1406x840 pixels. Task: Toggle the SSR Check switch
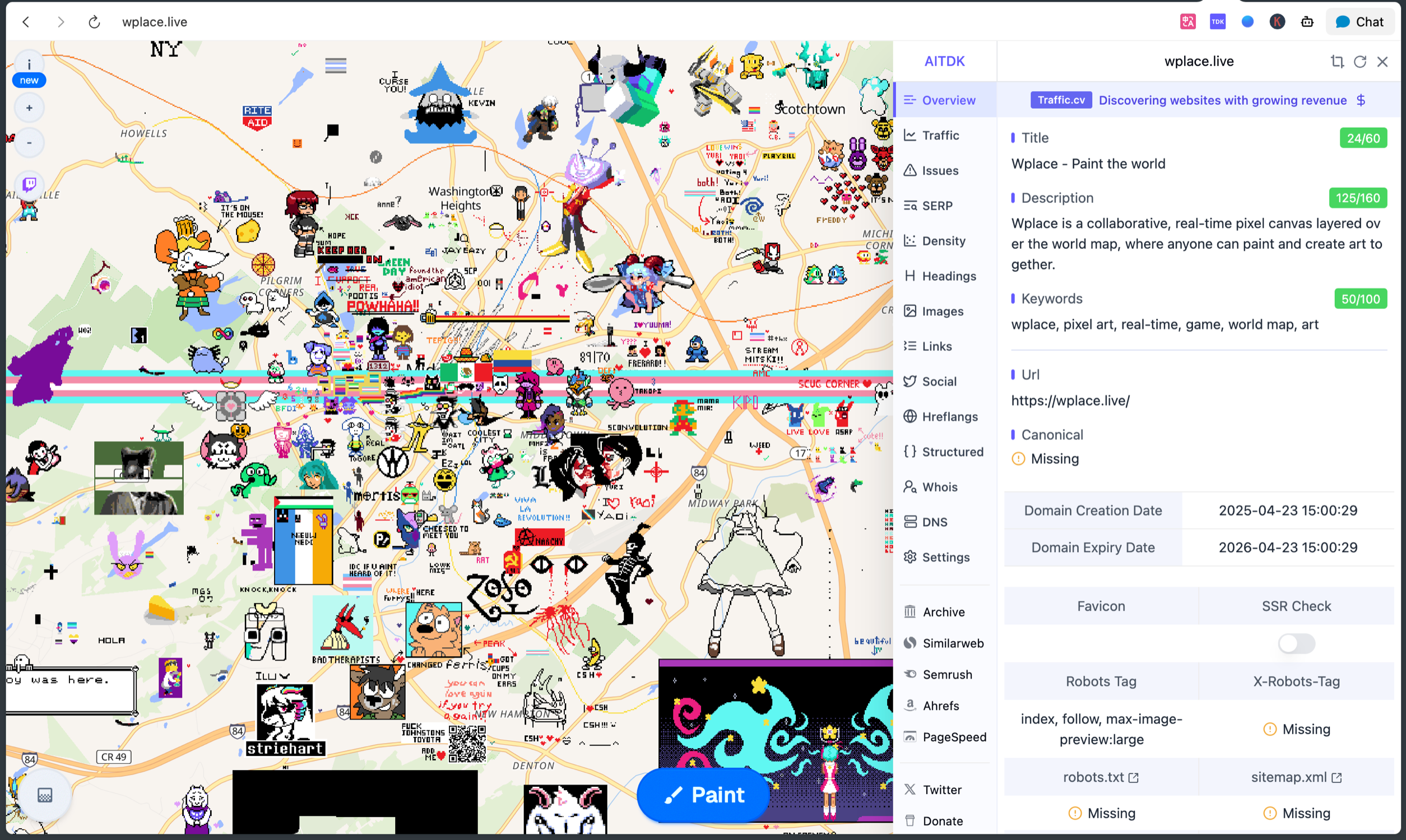pos(1296,643)
